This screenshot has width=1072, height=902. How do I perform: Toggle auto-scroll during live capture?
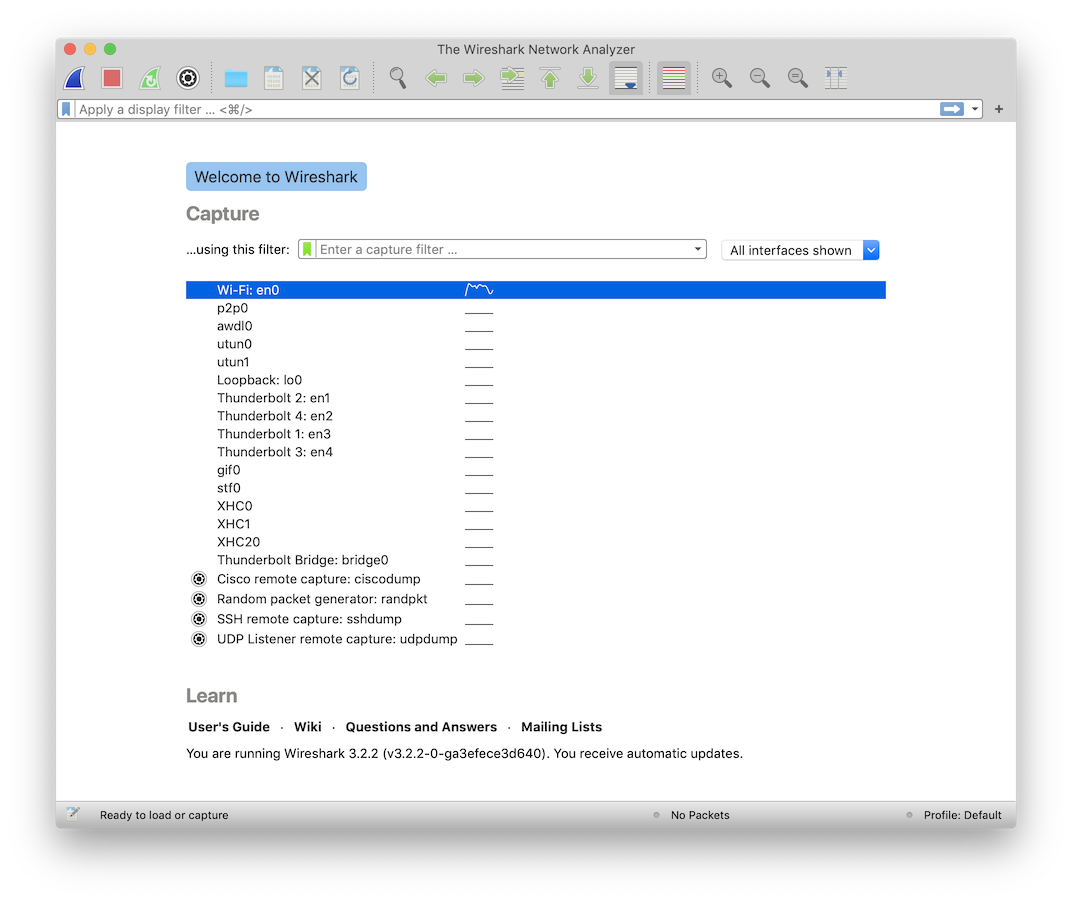(x=626, y=78)
